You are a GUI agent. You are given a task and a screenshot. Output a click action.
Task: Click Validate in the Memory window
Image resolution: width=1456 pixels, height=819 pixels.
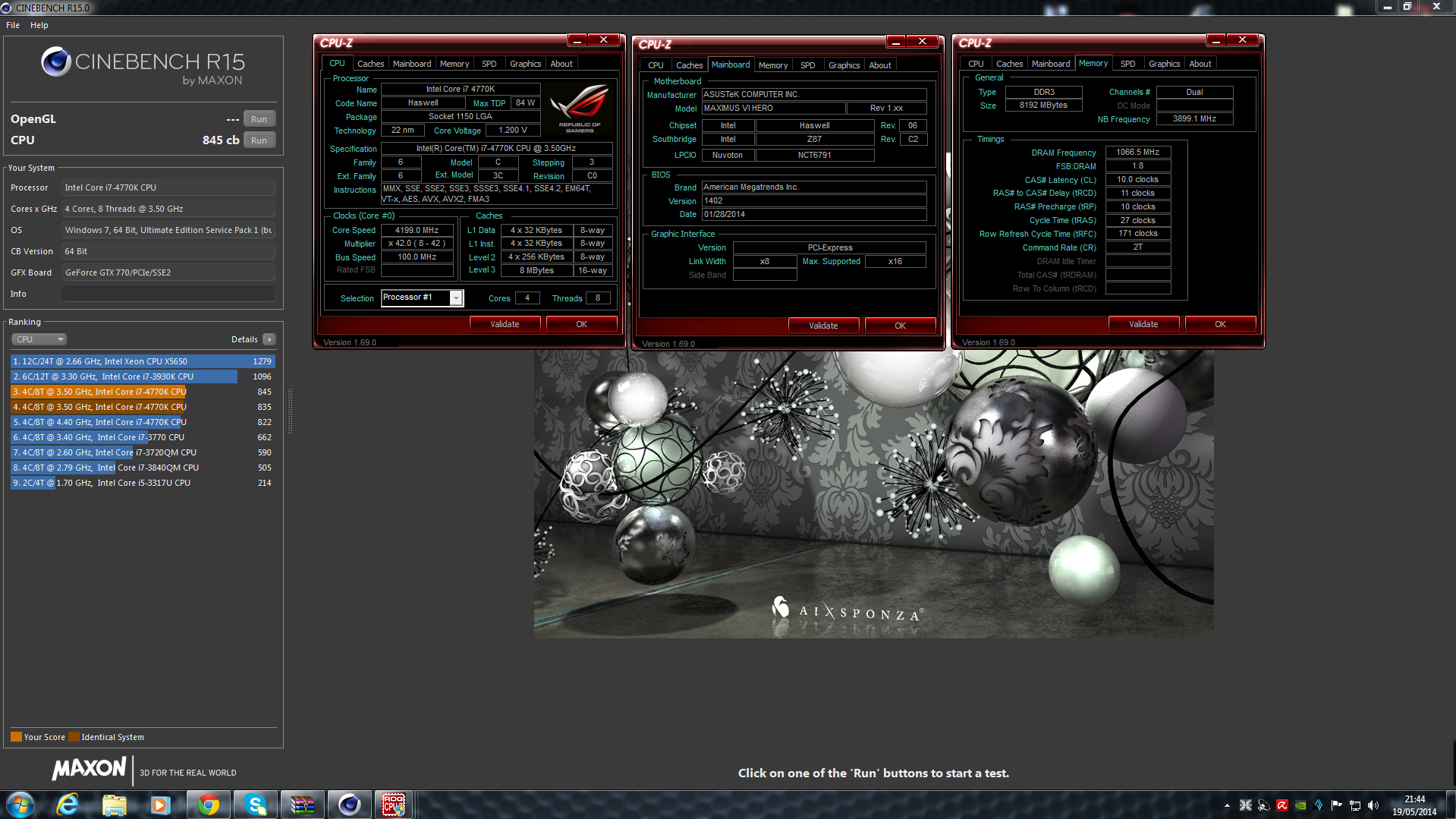pos(1143,324)
